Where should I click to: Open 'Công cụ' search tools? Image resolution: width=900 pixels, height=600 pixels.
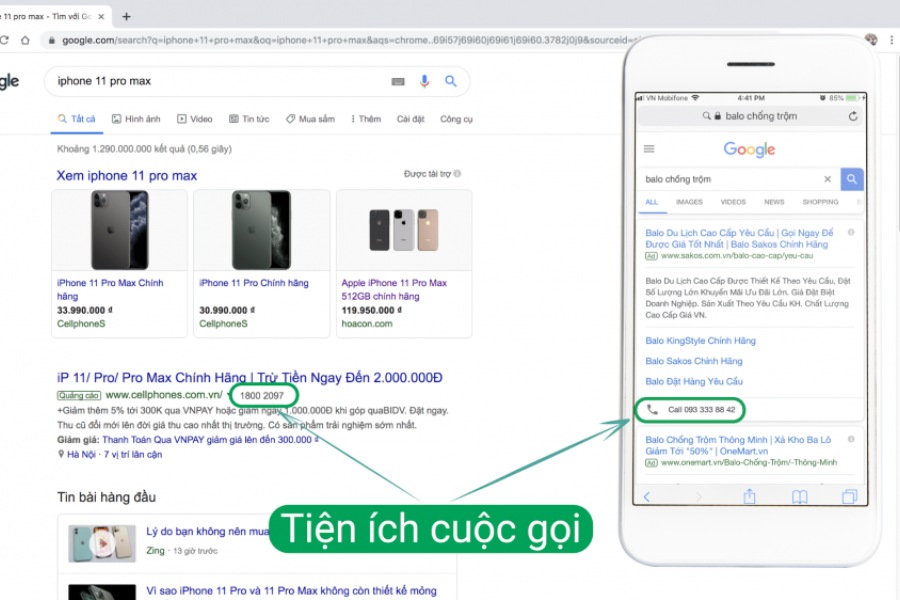pyautogui.click(x=456, y=119)
